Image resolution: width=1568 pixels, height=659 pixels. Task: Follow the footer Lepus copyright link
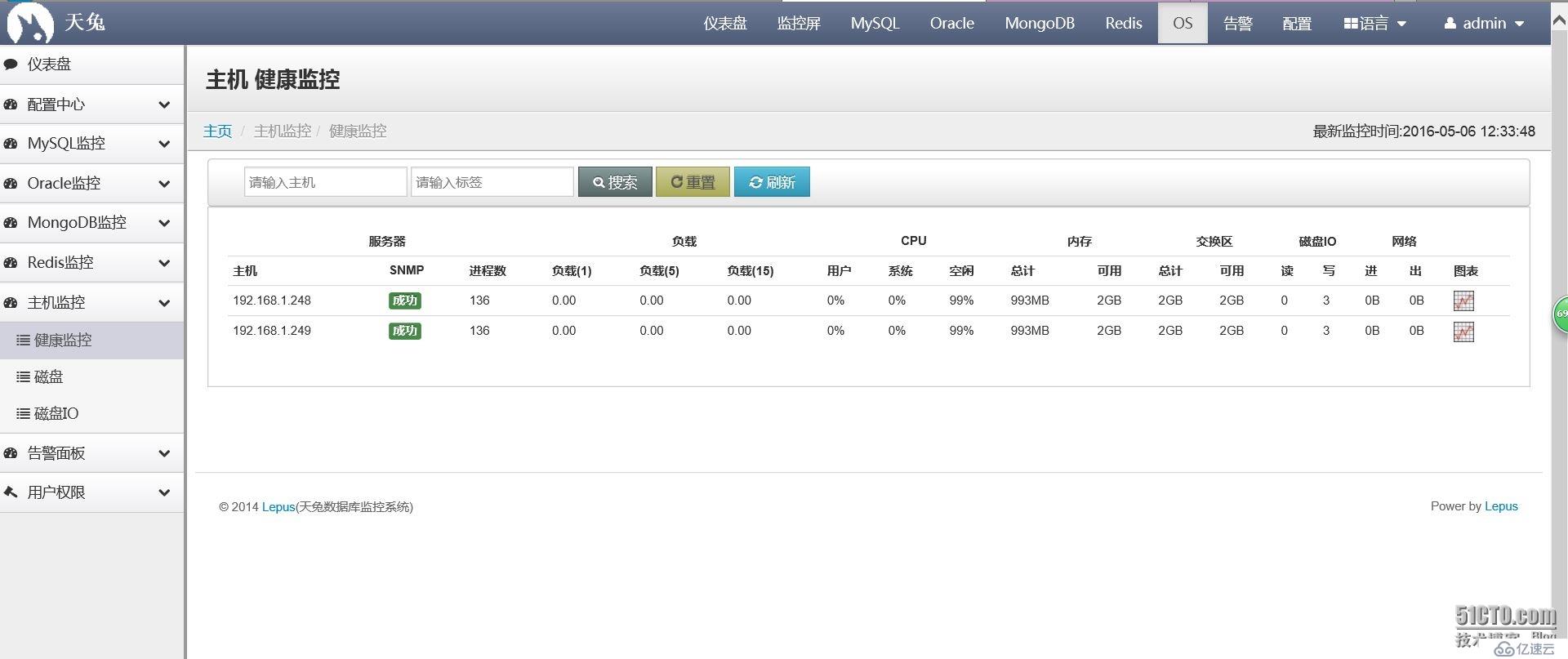[278, 507]
